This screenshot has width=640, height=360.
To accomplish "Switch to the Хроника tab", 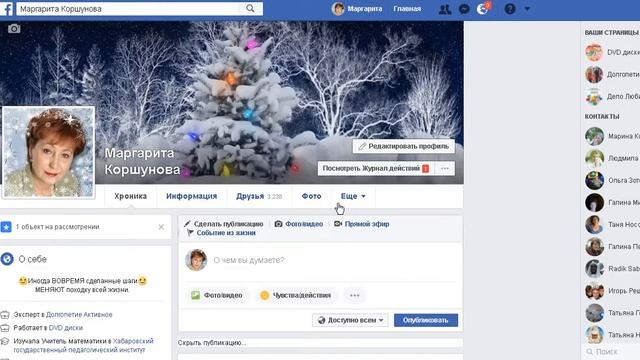I will tap(131, 196).
